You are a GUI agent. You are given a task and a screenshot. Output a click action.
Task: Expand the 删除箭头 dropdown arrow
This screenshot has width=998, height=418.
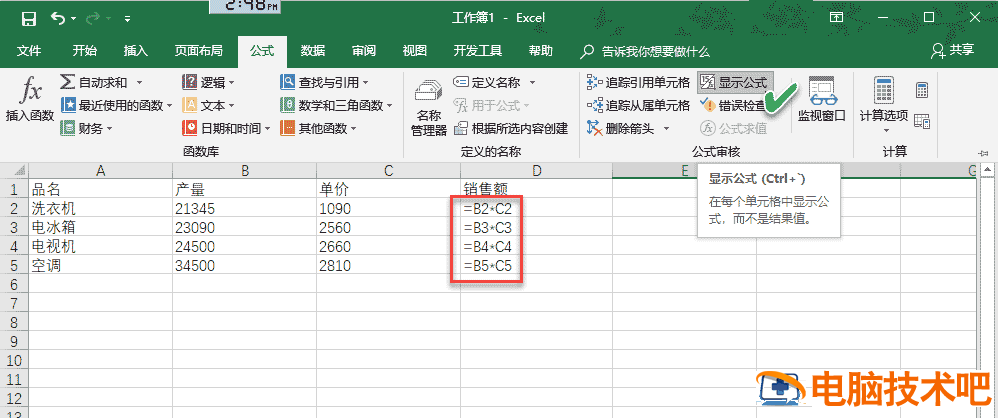point(666,129)
